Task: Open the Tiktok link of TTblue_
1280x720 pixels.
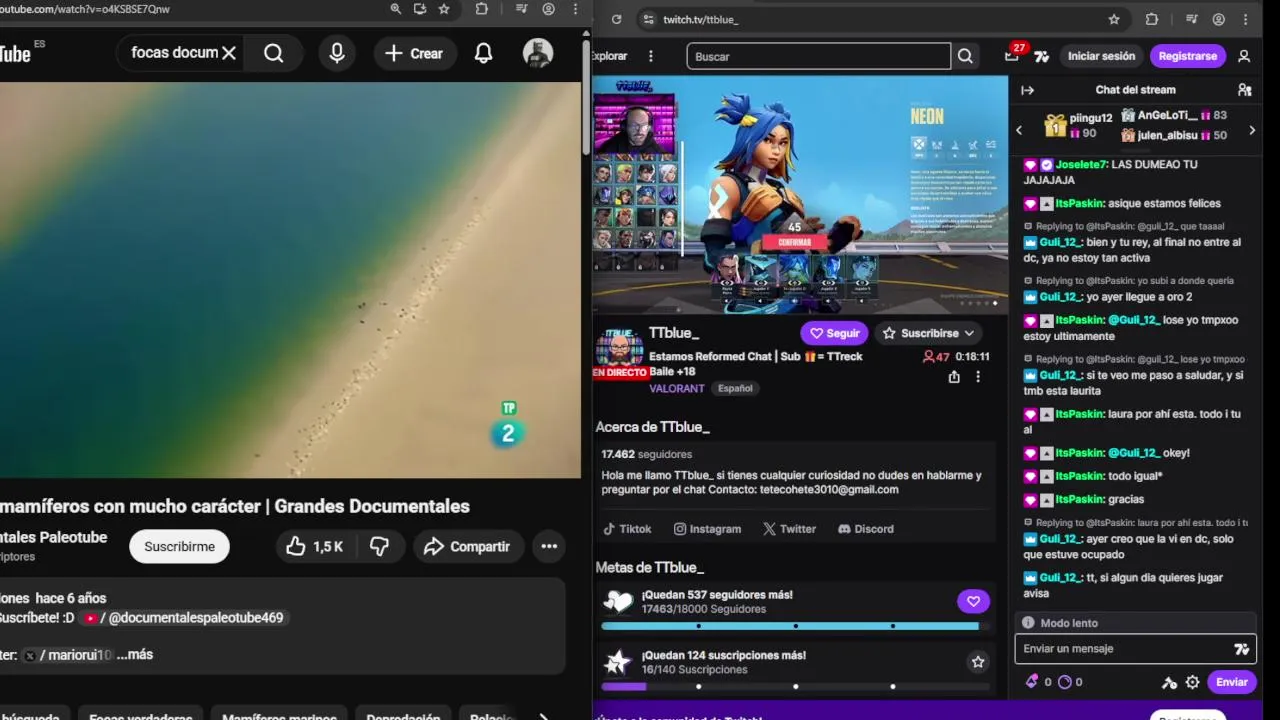Action: pyautogui.click(x=627, y=529)
